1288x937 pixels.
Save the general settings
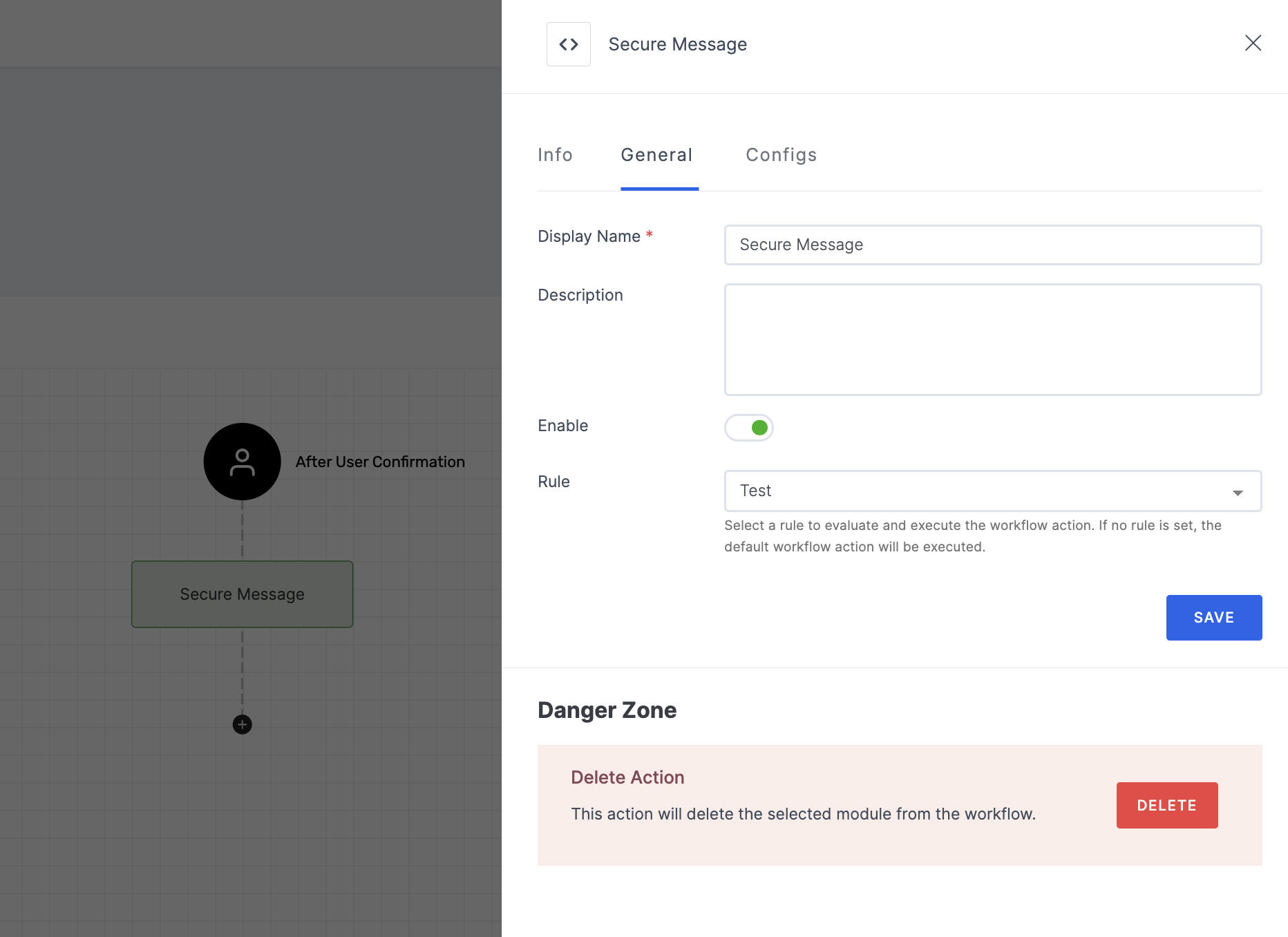tap(1214, 618)
